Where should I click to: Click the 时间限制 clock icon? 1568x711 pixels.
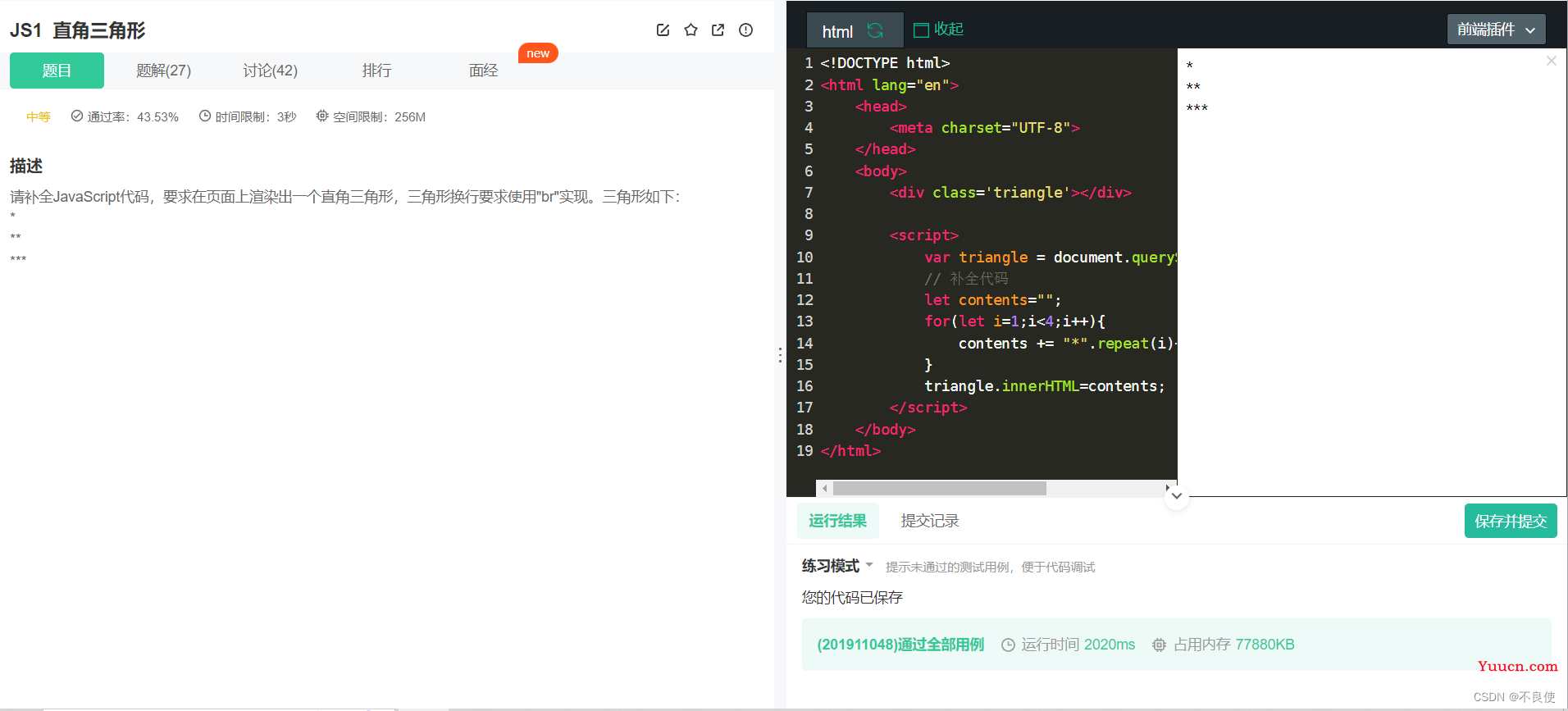tap(205, 116)
